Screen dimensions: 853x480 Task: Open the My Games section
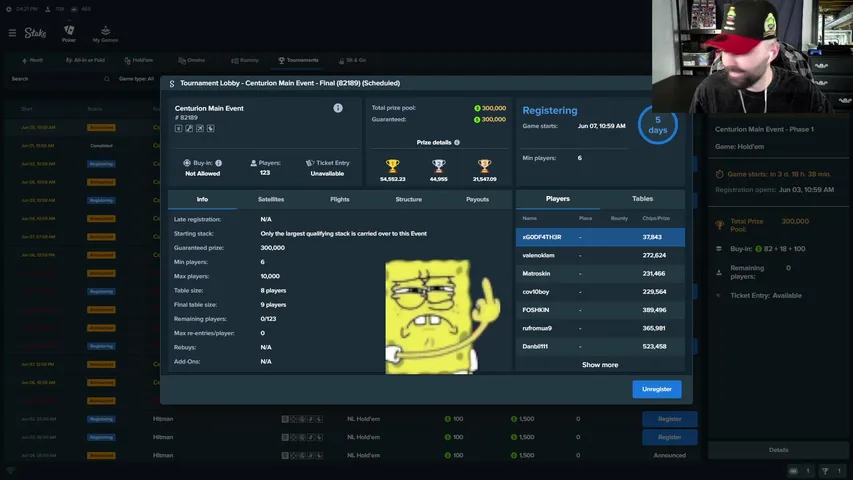(x=105, y=34)
